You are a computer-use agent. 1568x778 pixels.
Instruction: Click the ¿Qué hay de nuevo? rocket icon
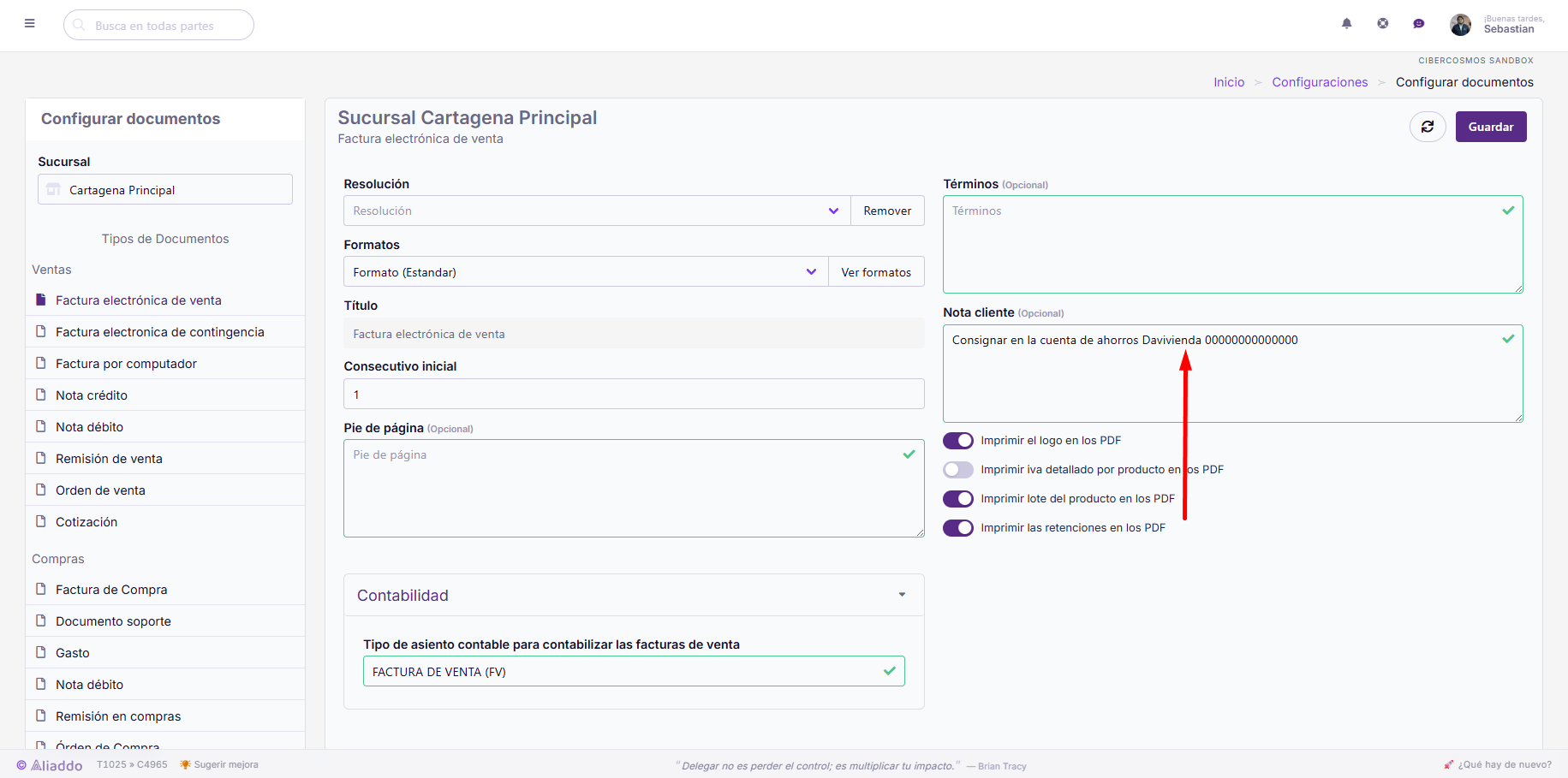coord(1449,764)
